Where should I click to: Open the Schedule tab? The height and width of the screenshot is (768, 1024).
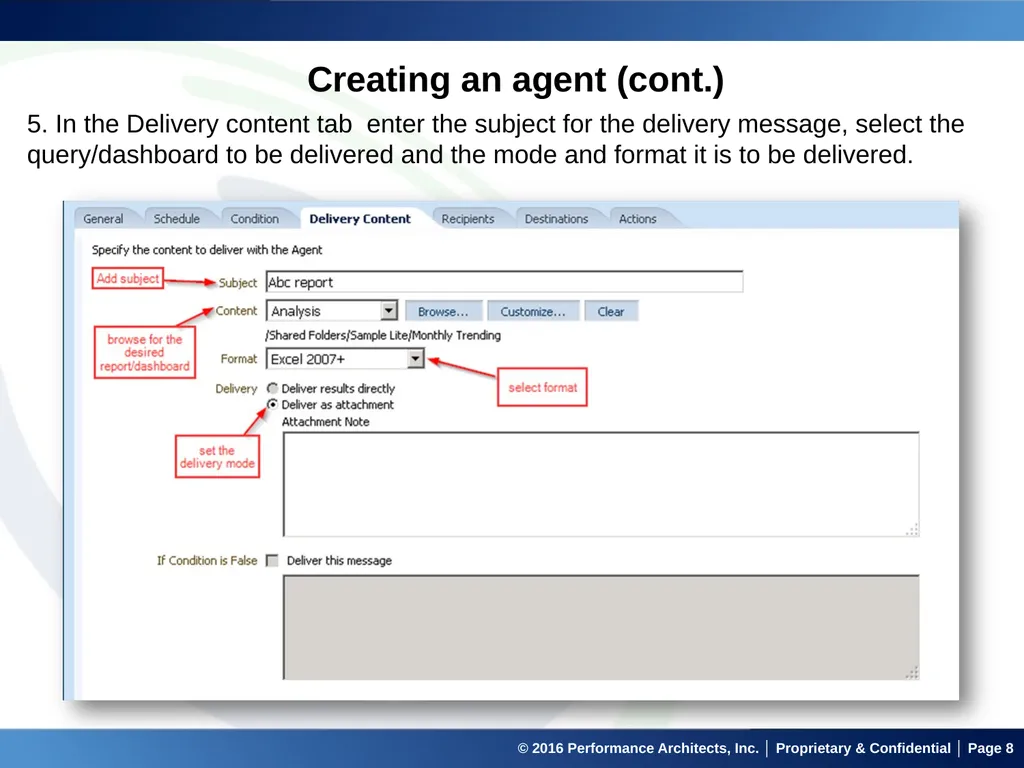click(176, 219)
